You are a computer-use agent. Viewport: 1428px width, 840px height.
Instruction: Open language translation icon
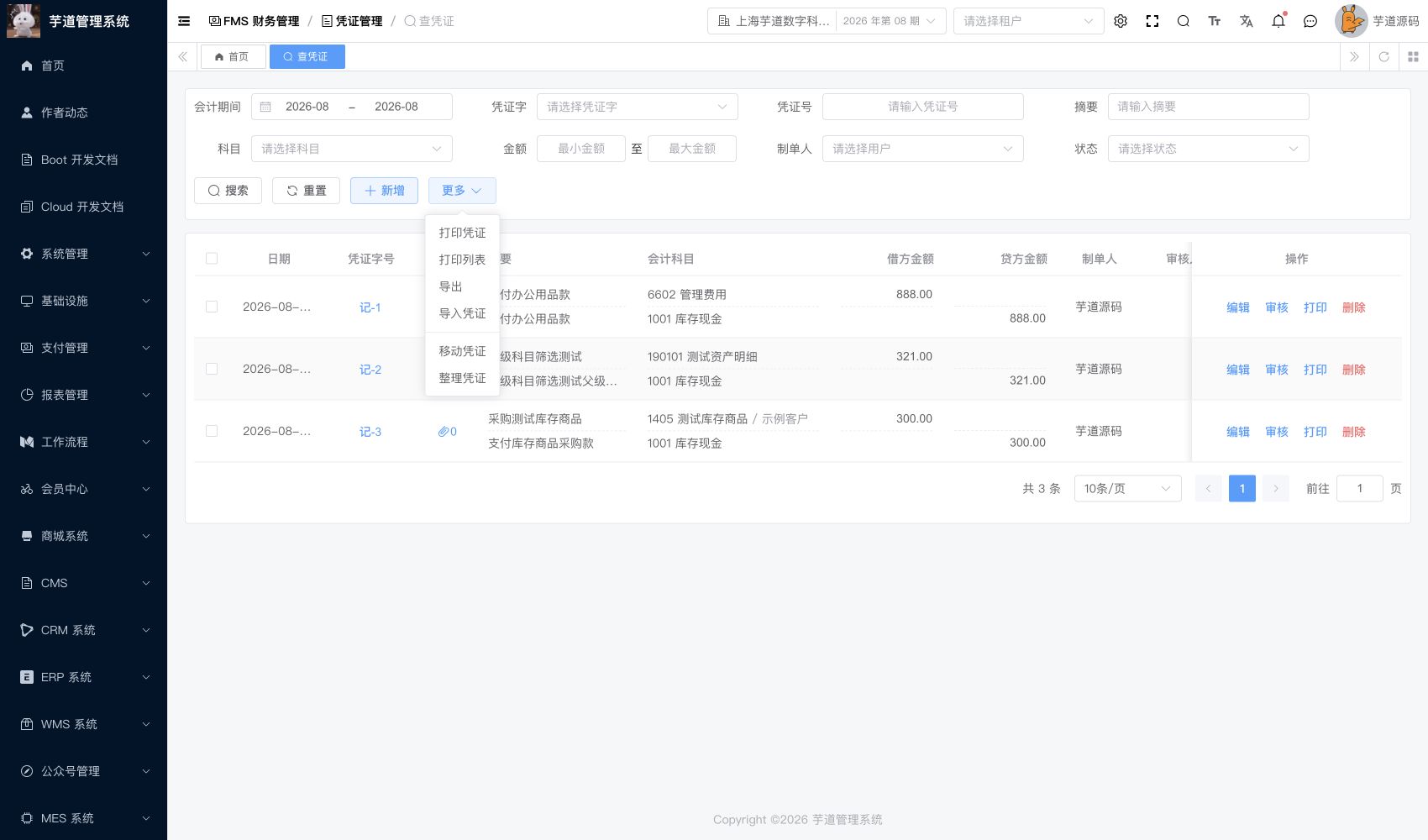click(x=1247, y=21)
